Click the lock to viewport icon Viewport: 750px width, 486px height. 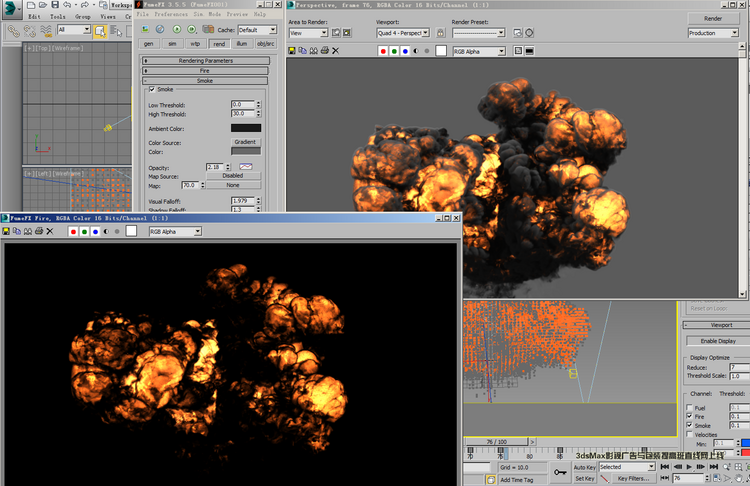pos(441,33)
